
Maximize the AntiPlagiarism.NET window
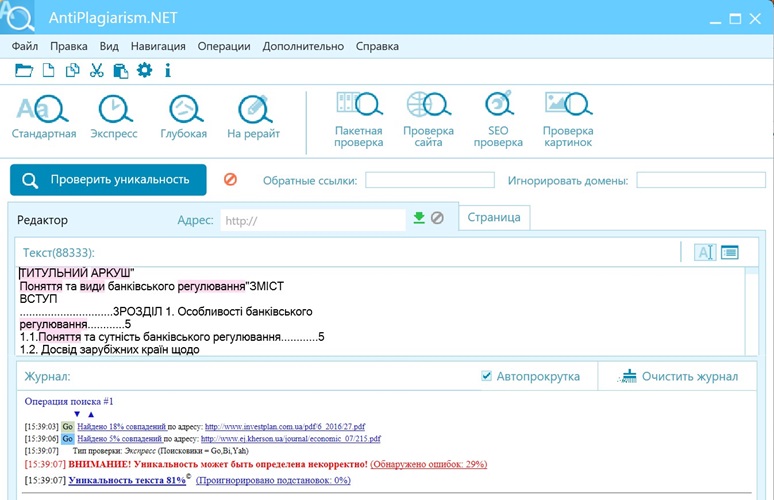point(735,19)
